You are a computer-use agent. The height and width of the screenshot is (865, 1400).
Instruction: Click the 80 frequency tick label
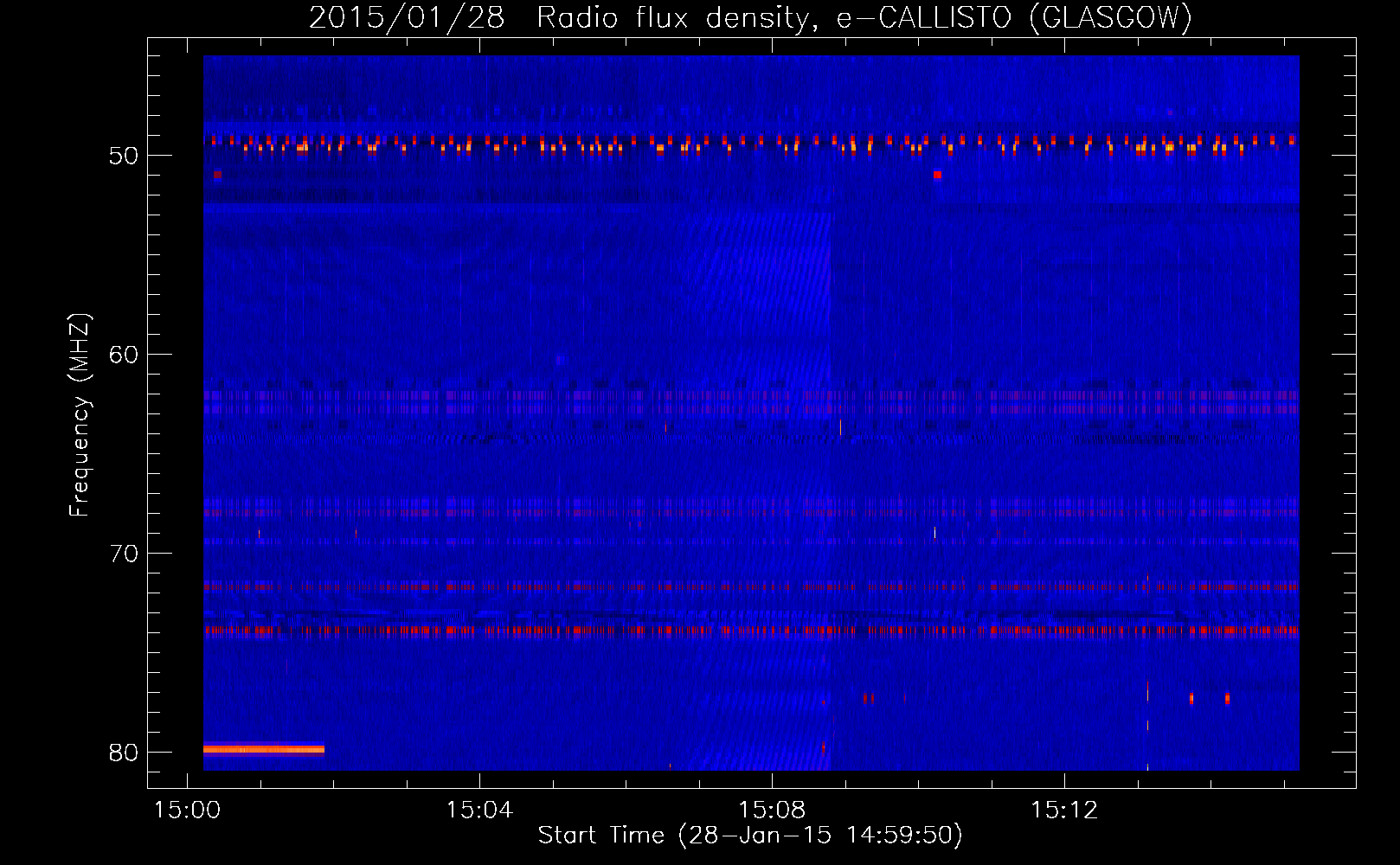[x=124, y=753]
